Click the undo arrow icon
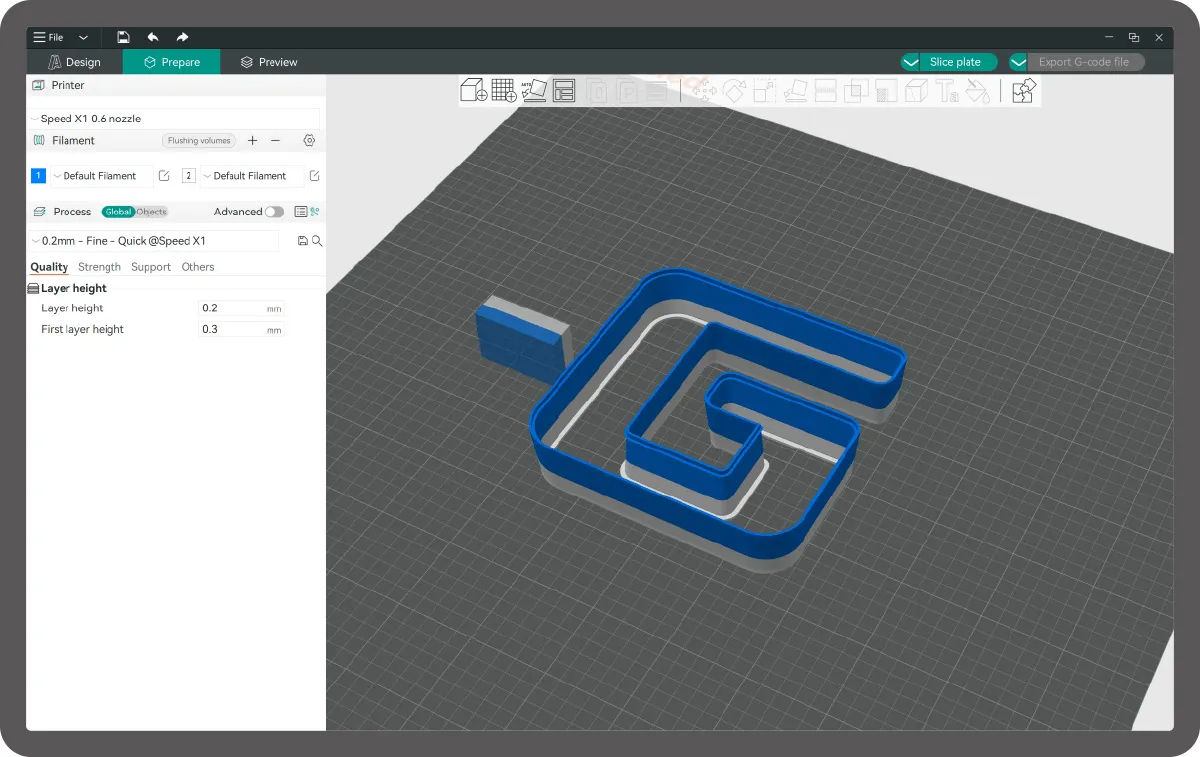1200x757 pixels. pyautogui.click(x=153, y=37)
